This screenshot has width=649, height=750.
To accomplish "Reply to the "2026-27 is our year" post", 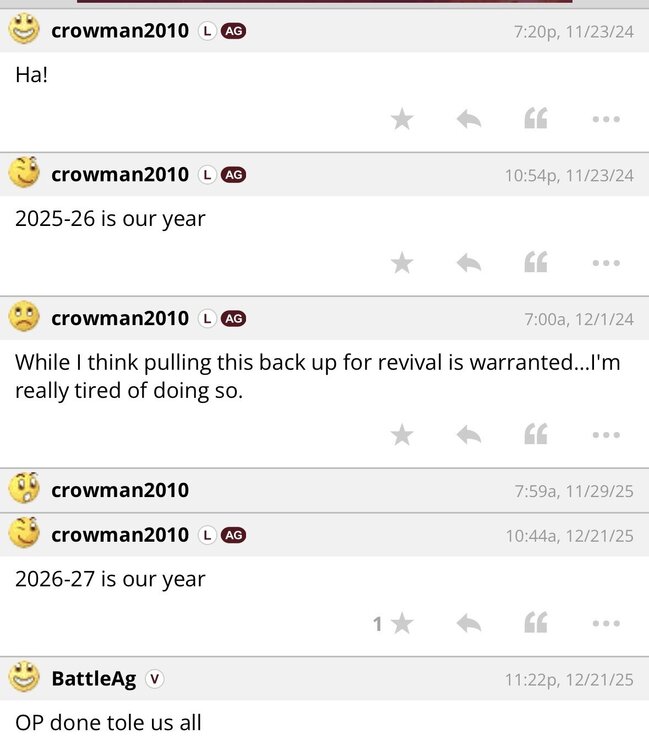I will coord(469,623).
